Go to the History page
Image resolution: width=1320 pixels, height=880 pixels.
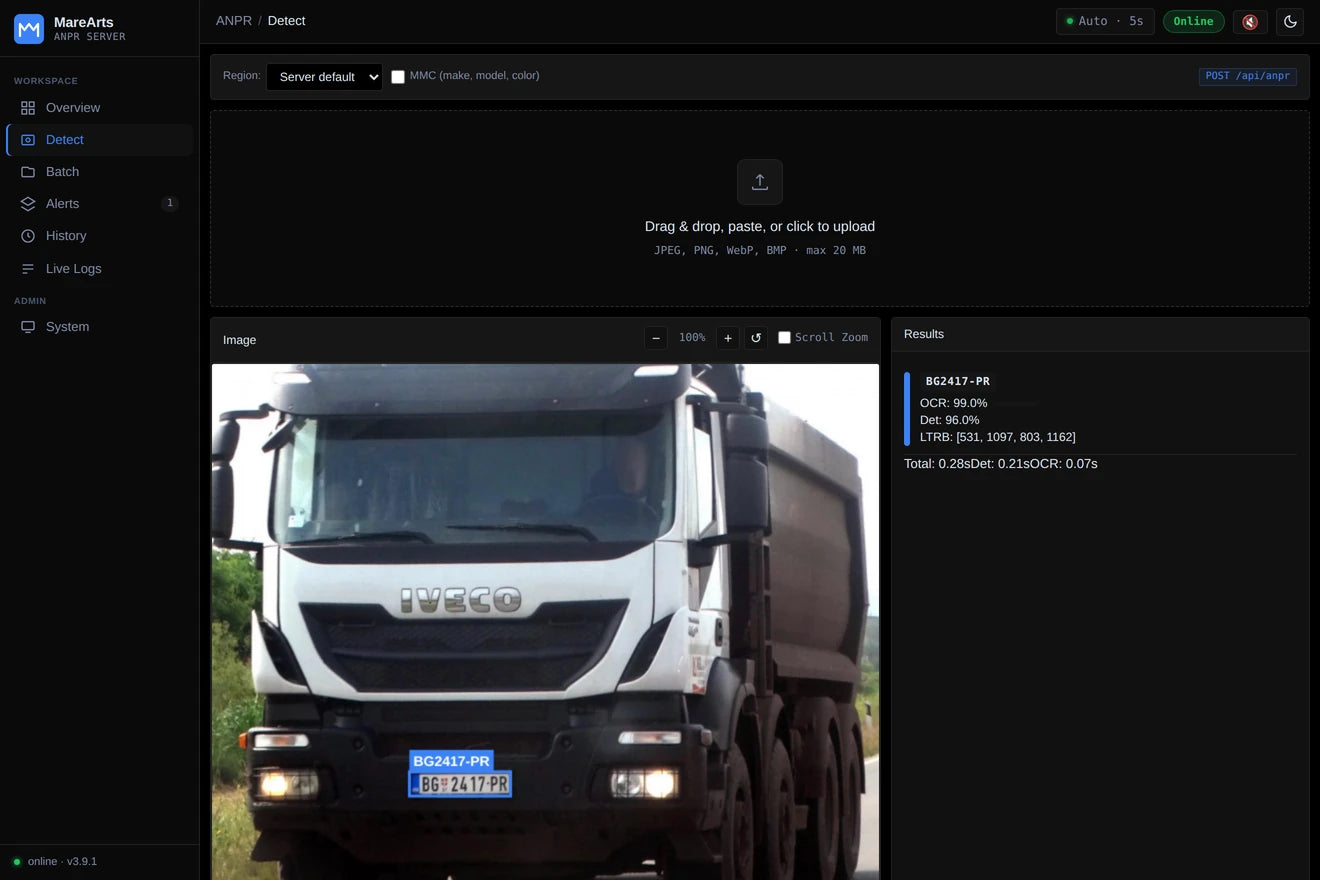tap(100, 236)
